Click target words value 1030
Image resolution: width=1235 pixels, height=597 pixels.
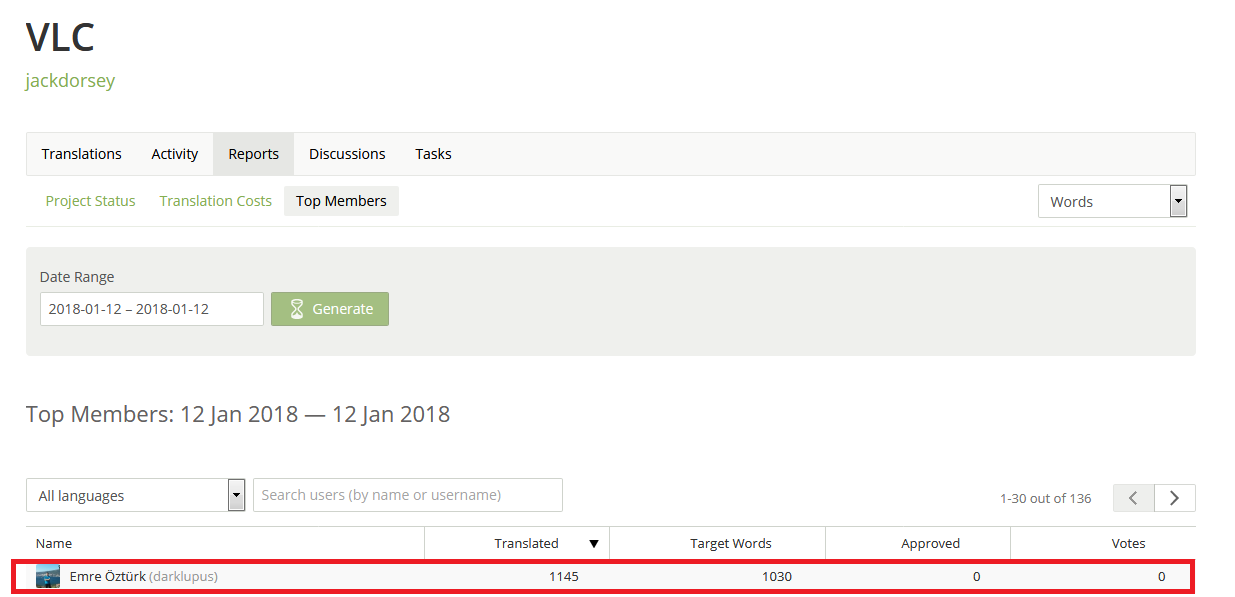[776, 576]
